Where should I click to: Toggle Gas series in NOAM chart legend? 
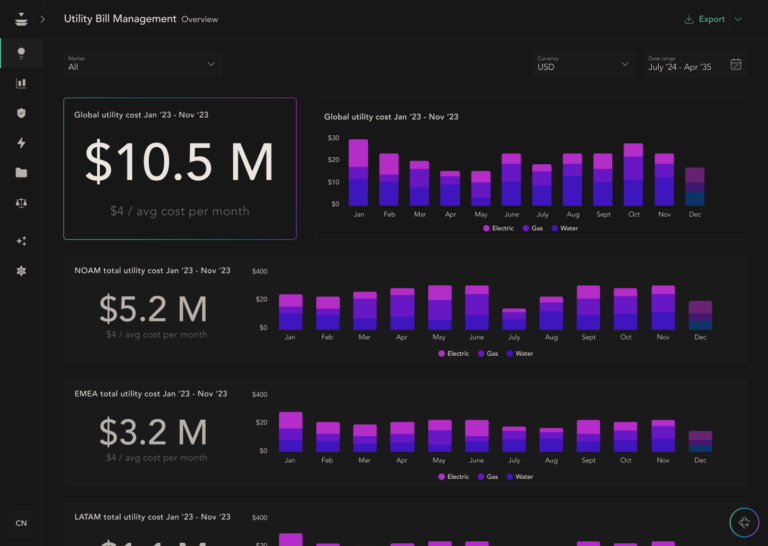(x=488, y=353)
